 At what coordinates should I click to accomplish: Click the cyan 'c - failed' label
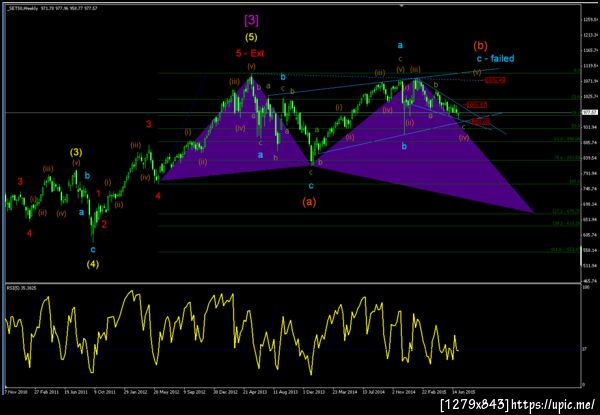pyautogui.click(x=495, y=59)
